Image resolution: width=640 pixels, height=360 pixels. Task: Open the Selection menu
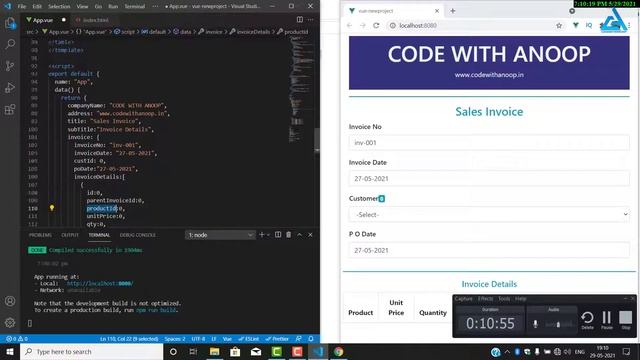pos(59,7)
